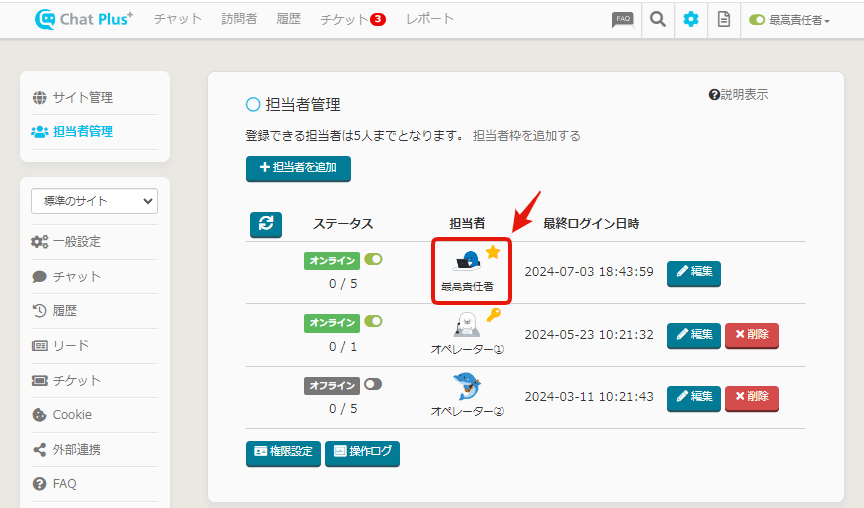The width and height of the screenshot is (864, 508).
Task: Click the 担当者枠を追加する link
Action: [x=526, y=136]
